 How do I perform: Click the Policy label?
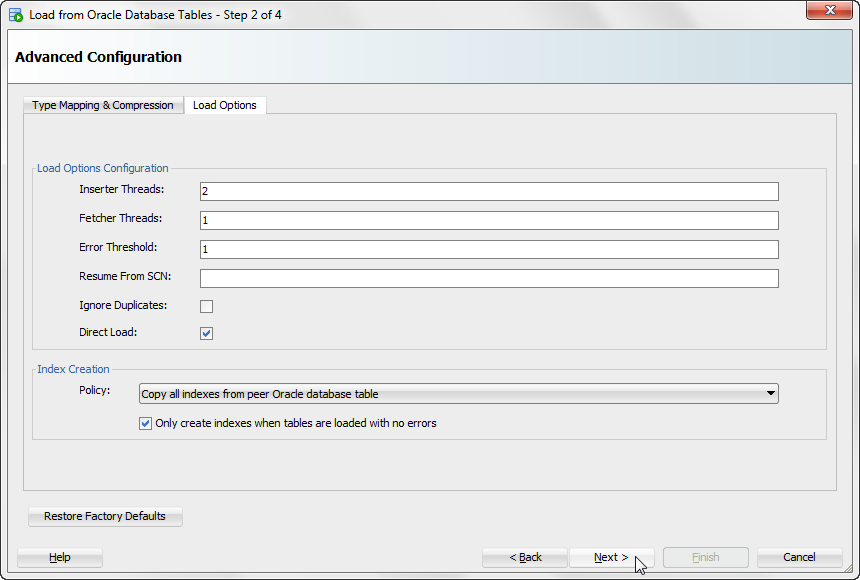[94, 391]
